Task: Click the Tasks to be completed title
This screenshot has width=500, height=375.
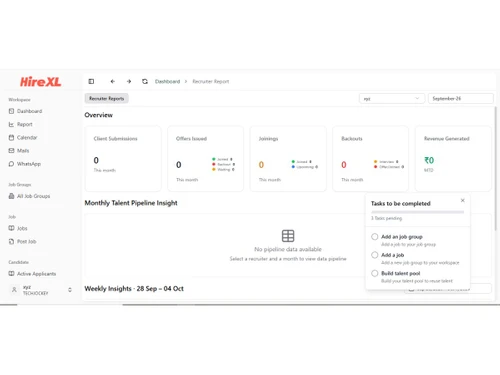Action: 401,203
